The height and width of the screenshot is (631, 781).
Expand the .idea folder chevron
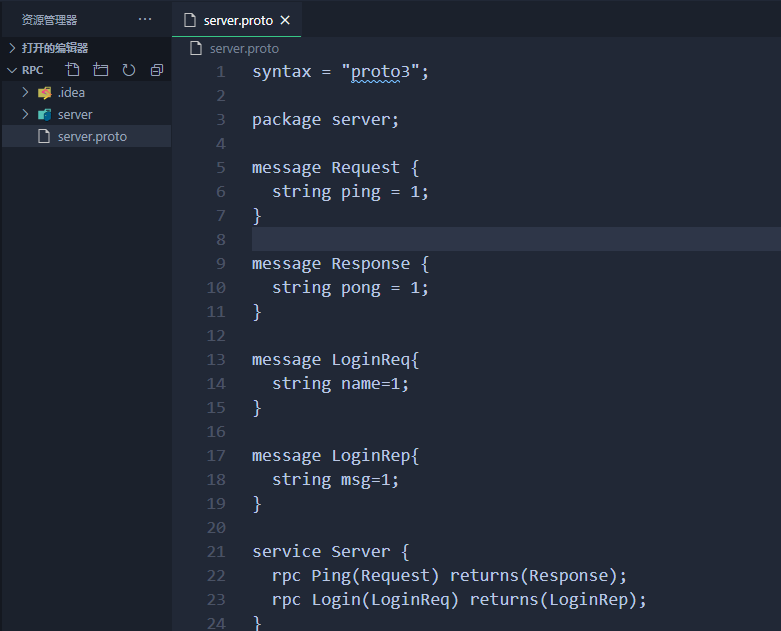[x=26, y=92]
